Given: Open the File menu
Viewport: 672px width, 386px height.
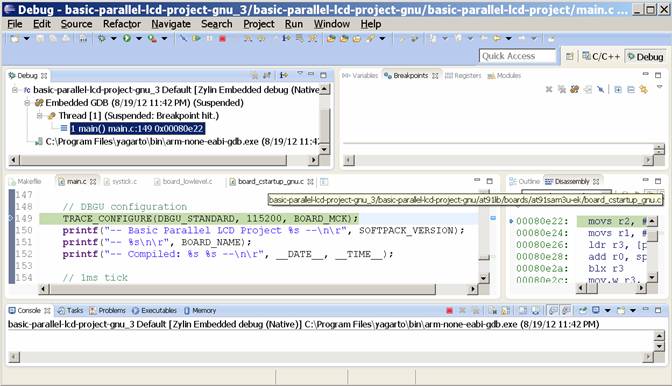Looking at the screenshot, I should click(15, 24).
